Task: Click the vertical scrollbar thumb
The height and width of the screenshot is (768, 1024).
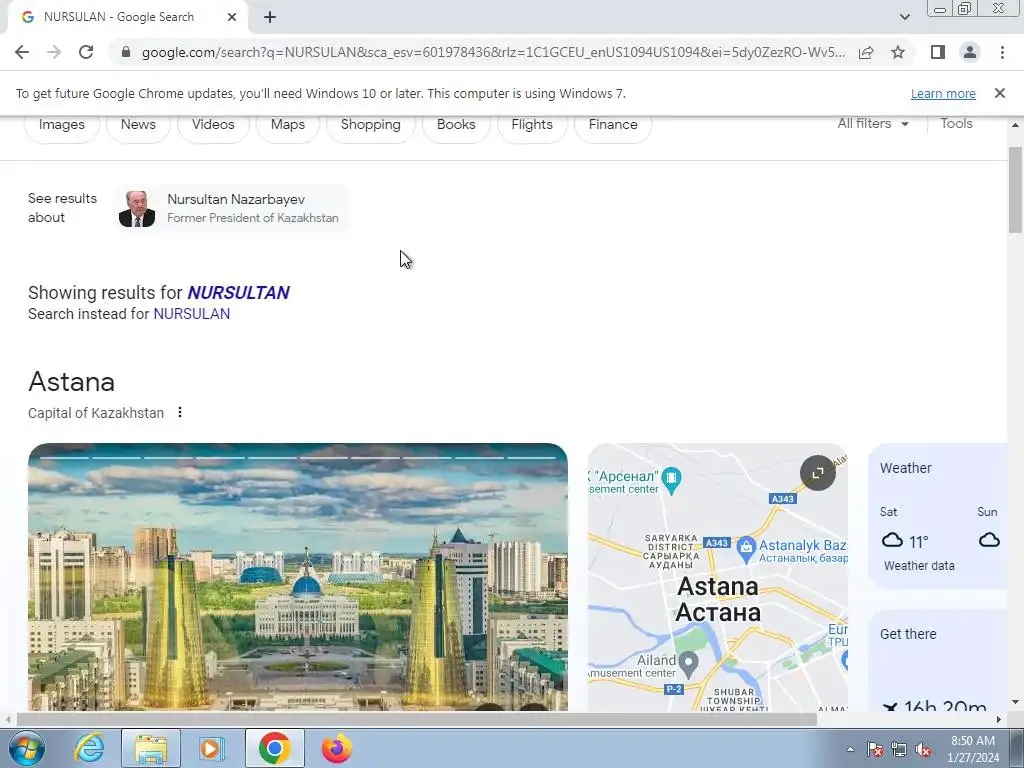Action: click(x=1015, y=190)
